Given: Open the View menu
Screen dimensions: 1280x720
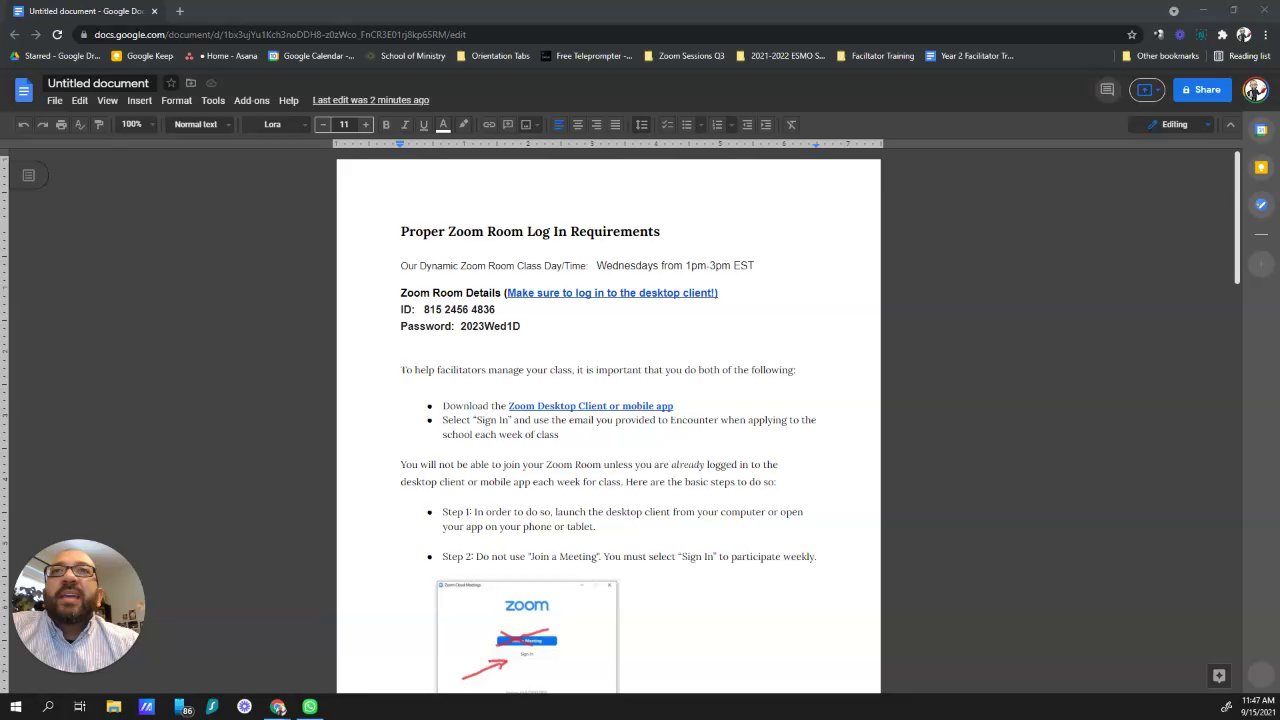Looking at the screenshot, I should 107,101.
